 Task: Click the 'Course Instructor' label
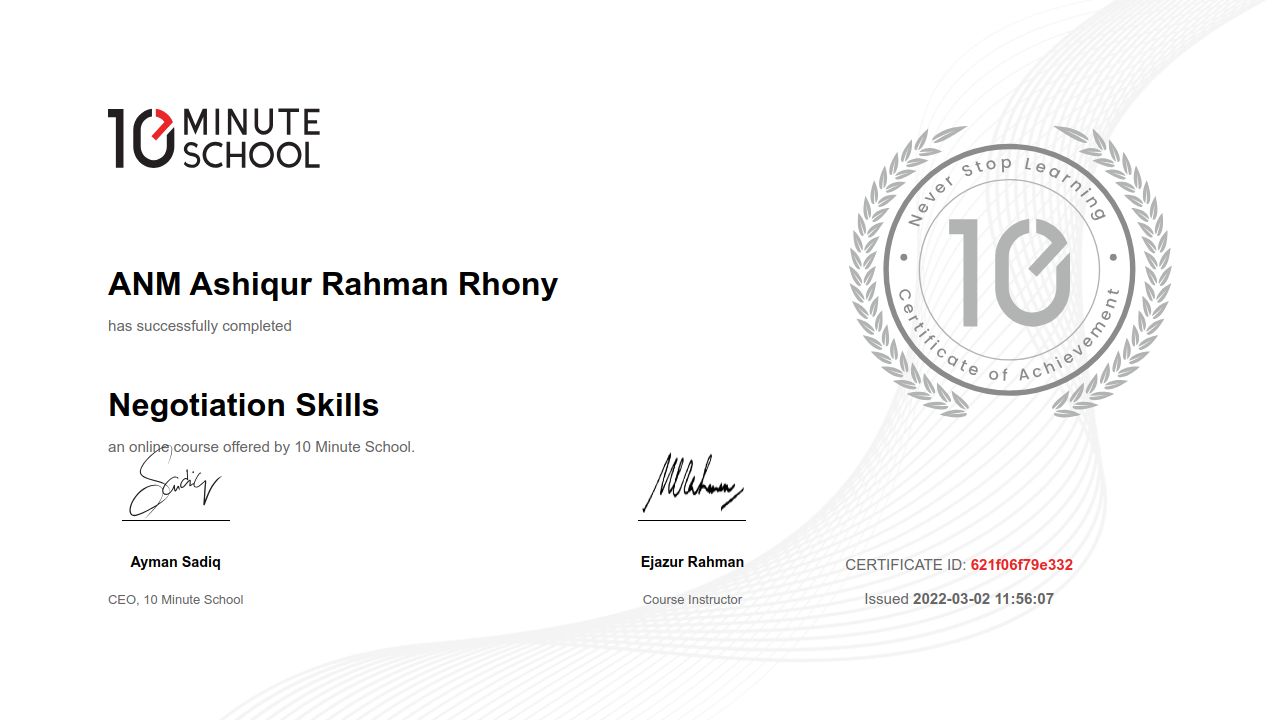click(x=692, y=600)
